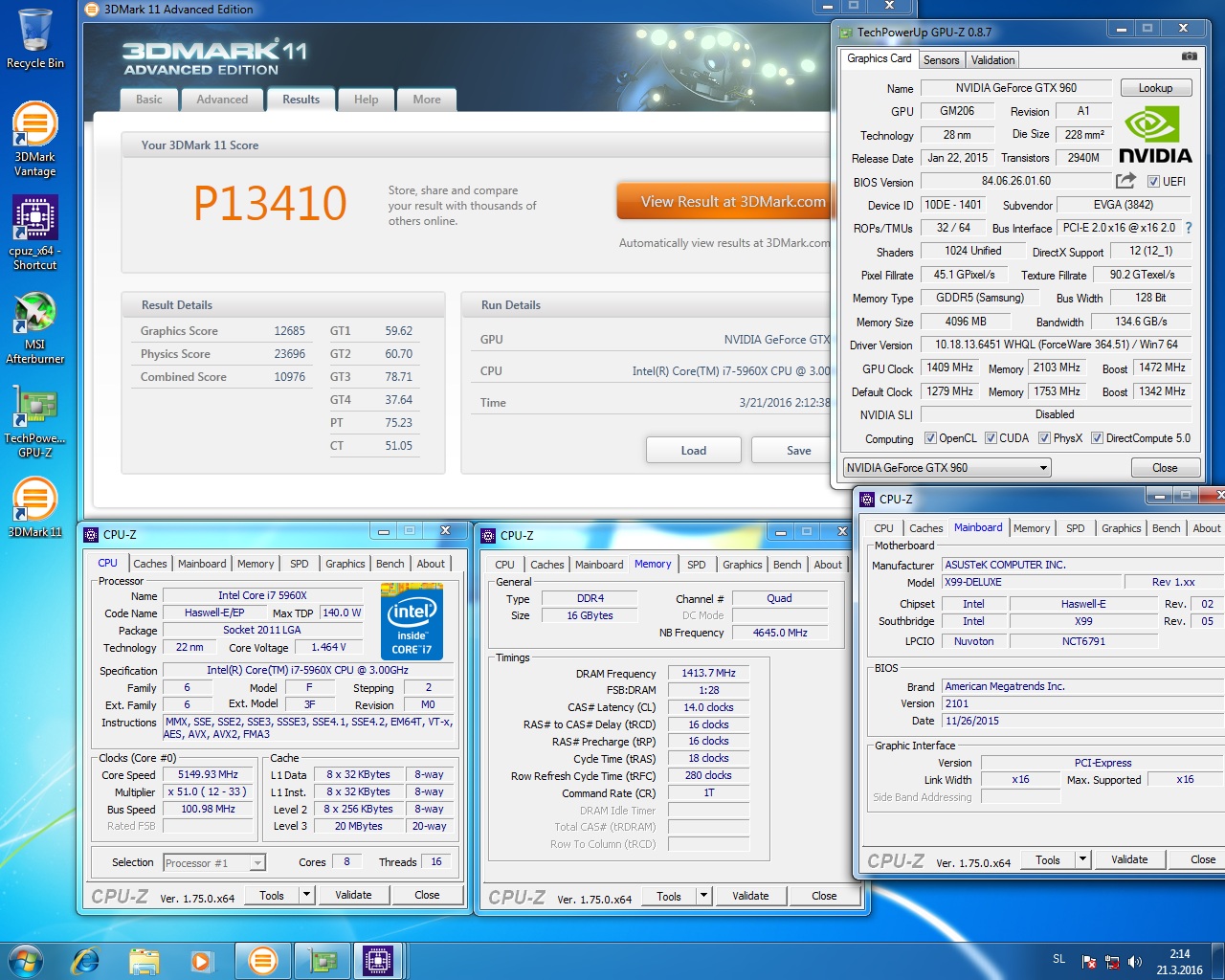
Task: Open Caches tab in CPU-Z CPU window
Action: click(x=150, y=564)
